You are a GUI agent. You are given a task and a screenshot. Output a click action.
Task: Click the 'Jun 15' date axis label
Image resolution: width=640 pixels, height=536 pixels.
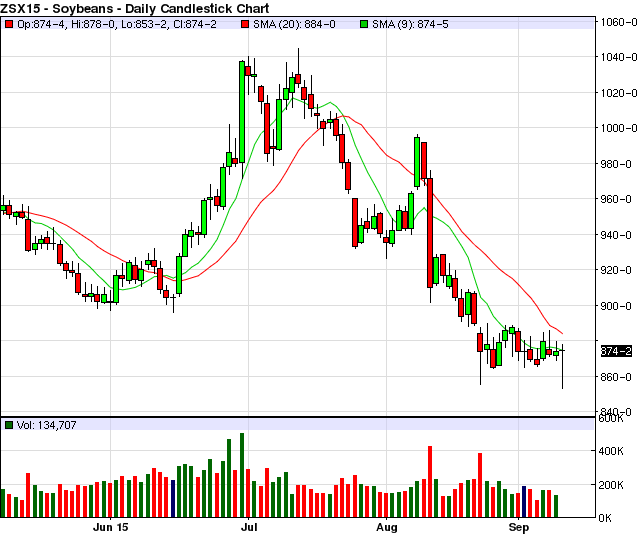click(111, 527)
